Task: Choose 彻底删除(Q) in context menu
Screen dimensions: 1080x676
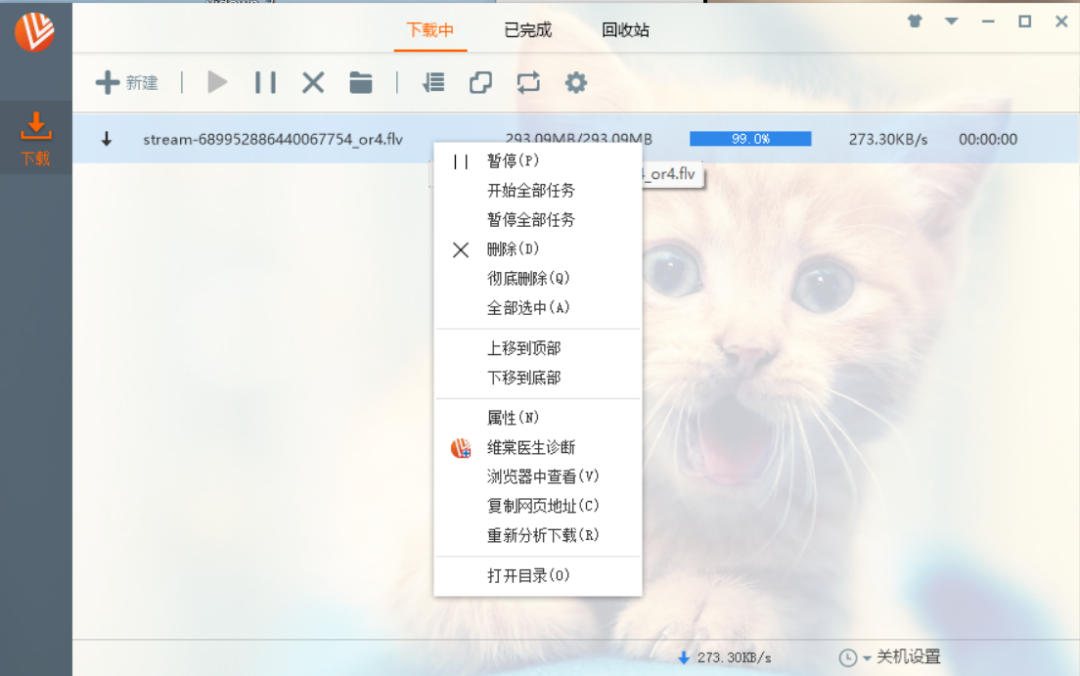Action: tap(538, 278)
